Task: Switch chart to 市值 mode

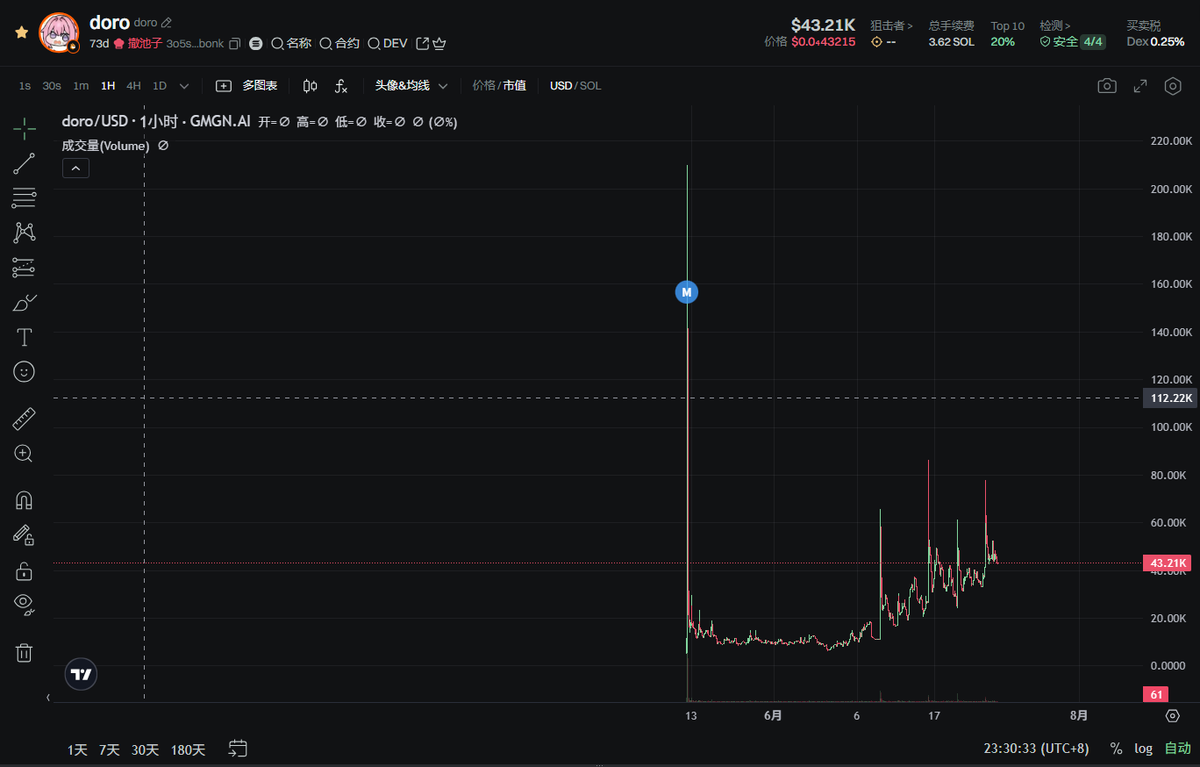Action: 514,86
